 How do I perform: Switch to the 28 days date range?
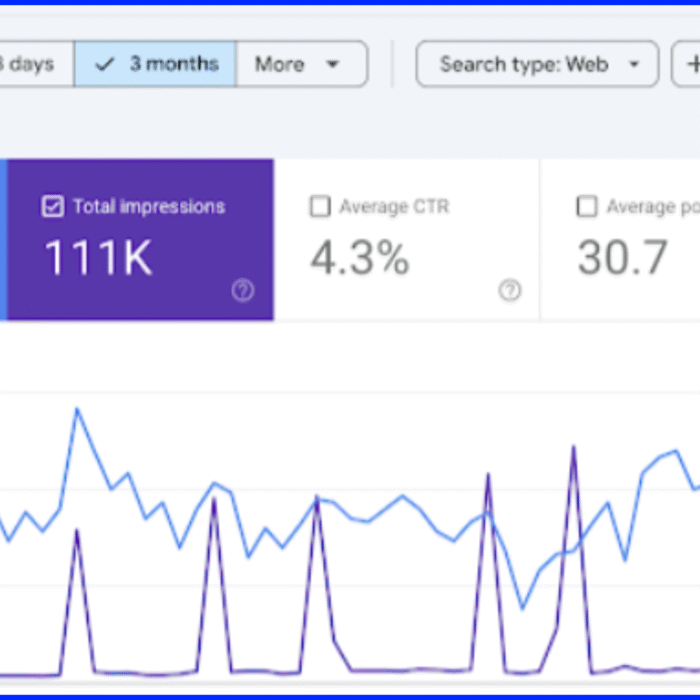point(30,65)
